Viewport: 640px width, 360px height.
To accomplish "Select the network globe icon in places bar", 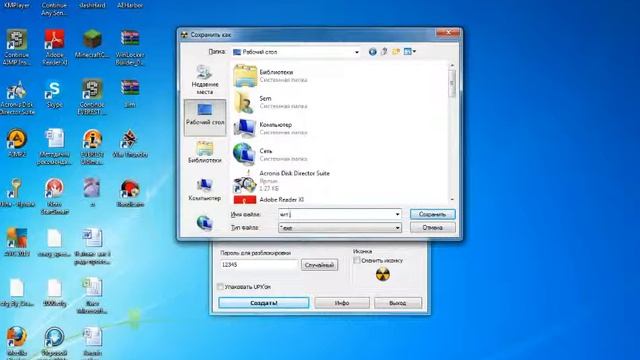I will coord(204,223).
